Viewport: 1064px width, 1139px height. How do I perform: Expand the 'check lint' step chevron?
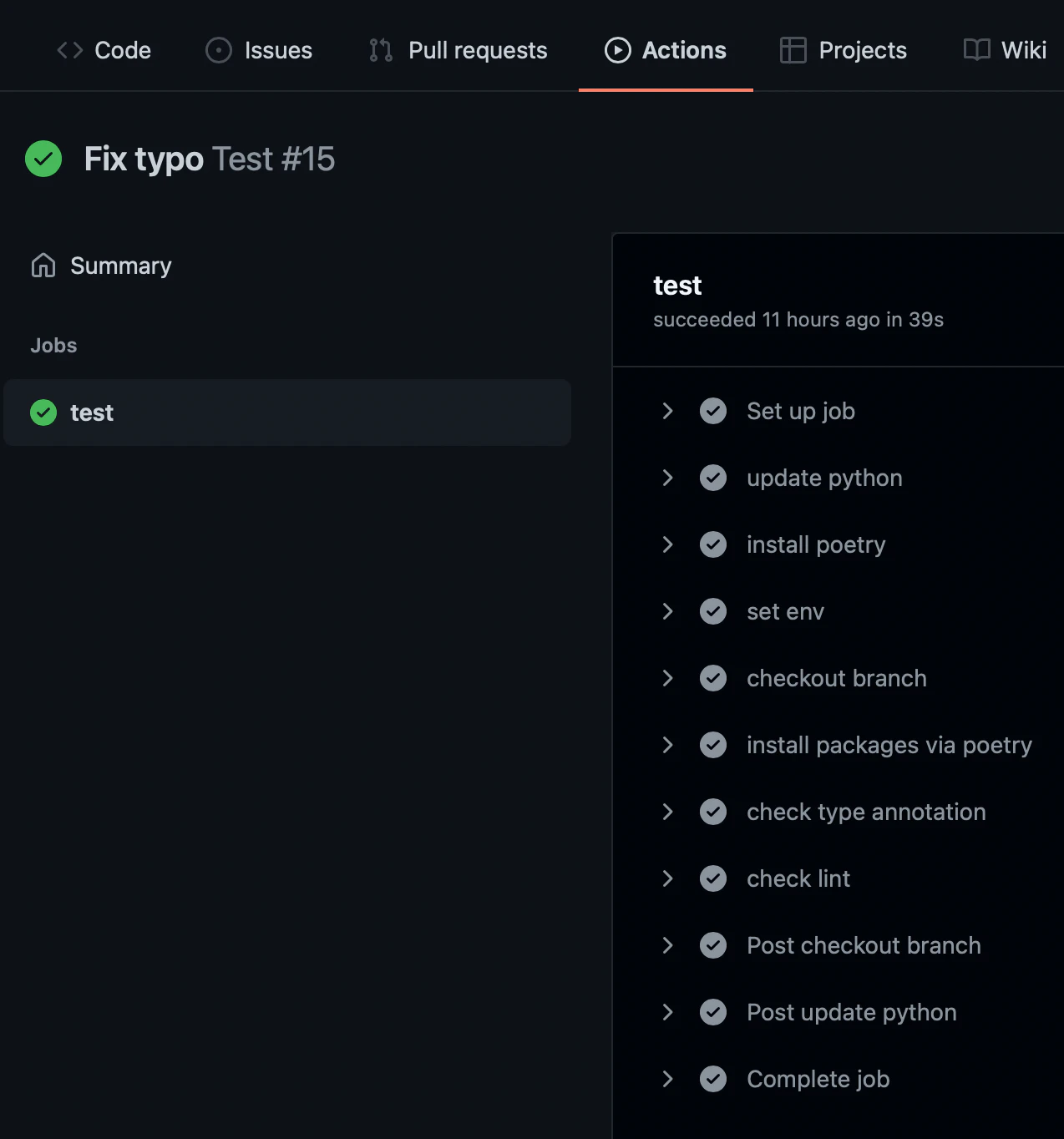pos(667,878)
